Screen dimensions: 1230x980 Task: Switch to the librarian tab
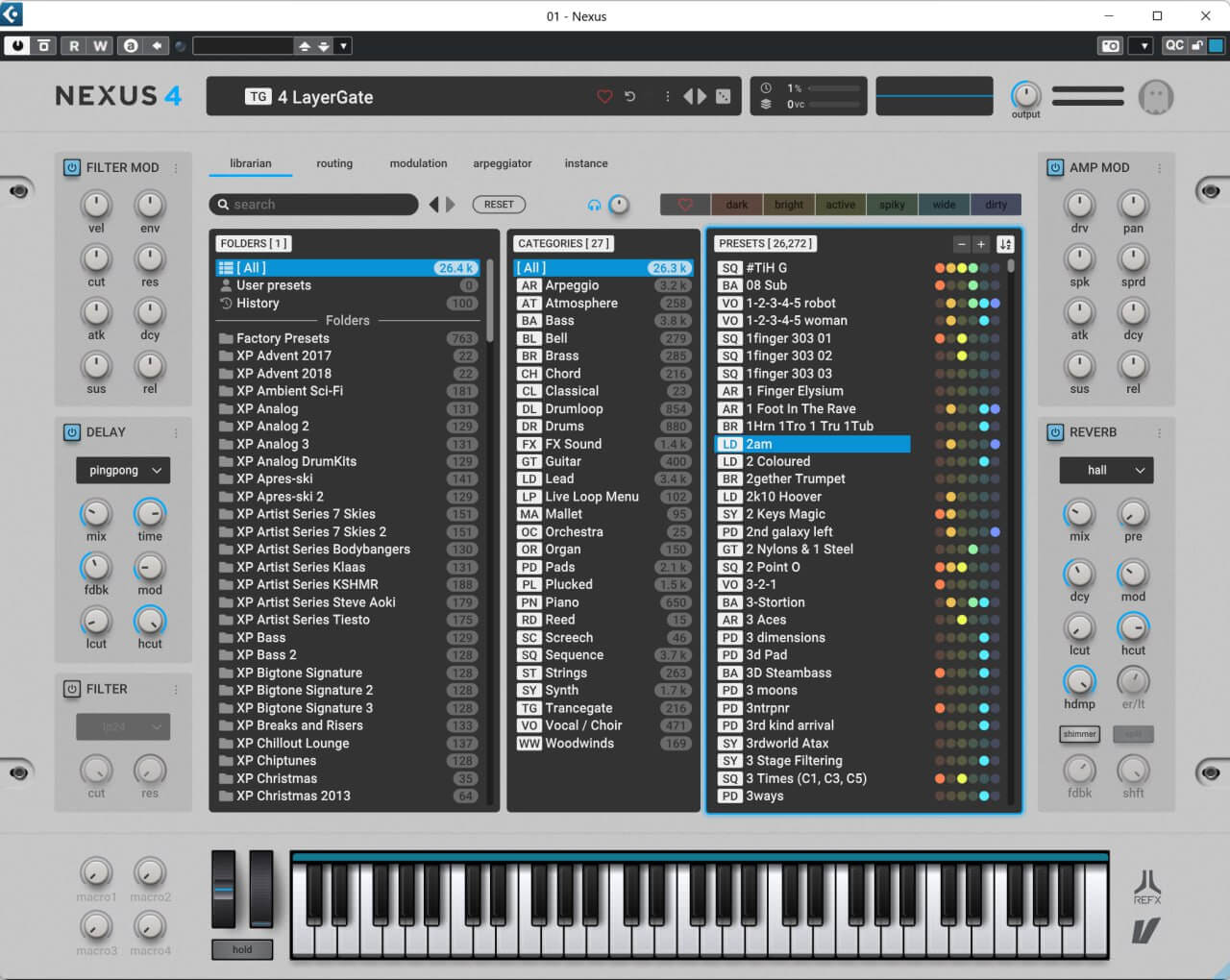(251, 163)
